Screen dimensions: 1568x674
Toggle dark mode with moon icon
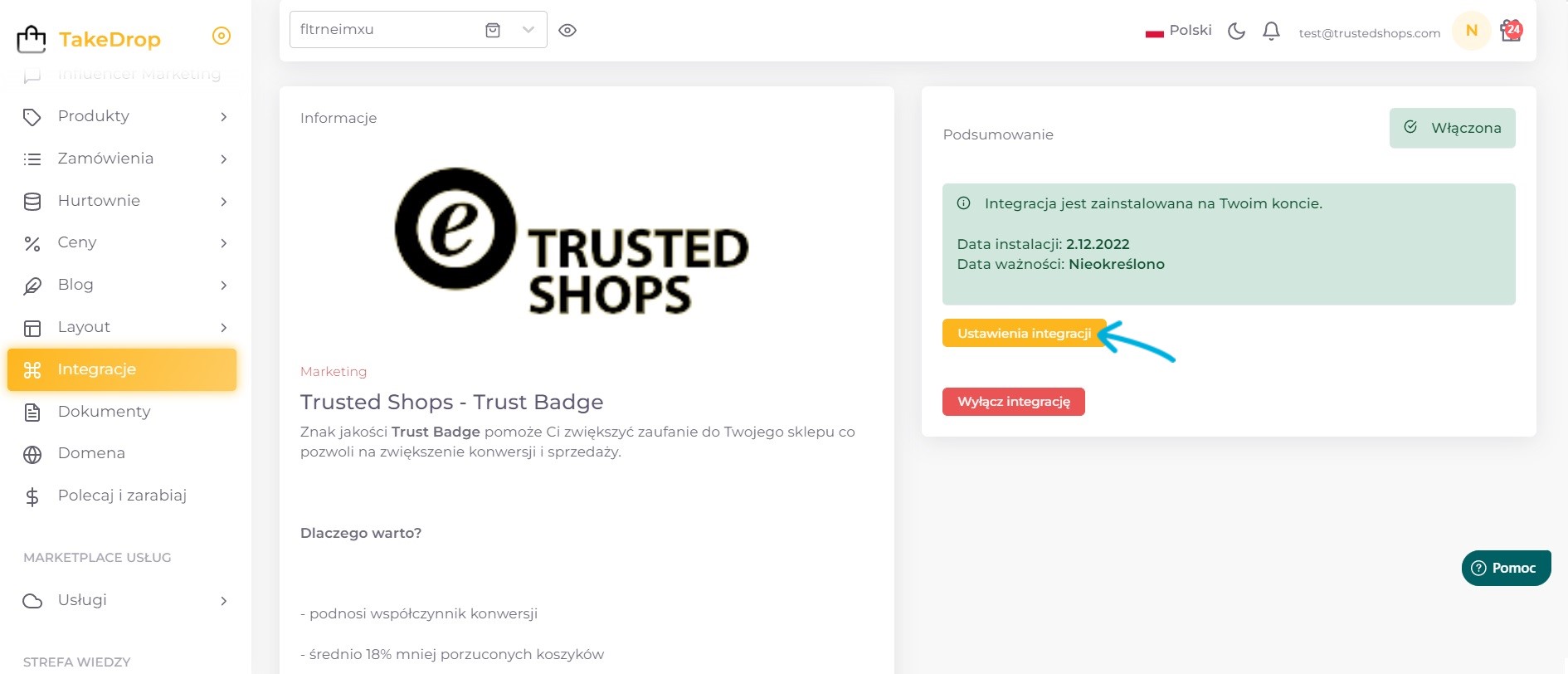[1236, 31]
